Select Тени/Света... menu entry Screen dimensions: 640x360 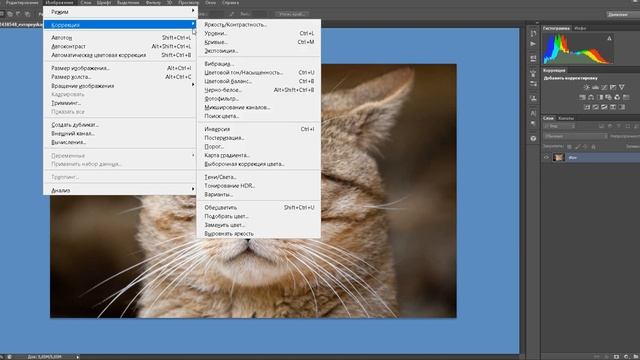click(x=259, y=177)
